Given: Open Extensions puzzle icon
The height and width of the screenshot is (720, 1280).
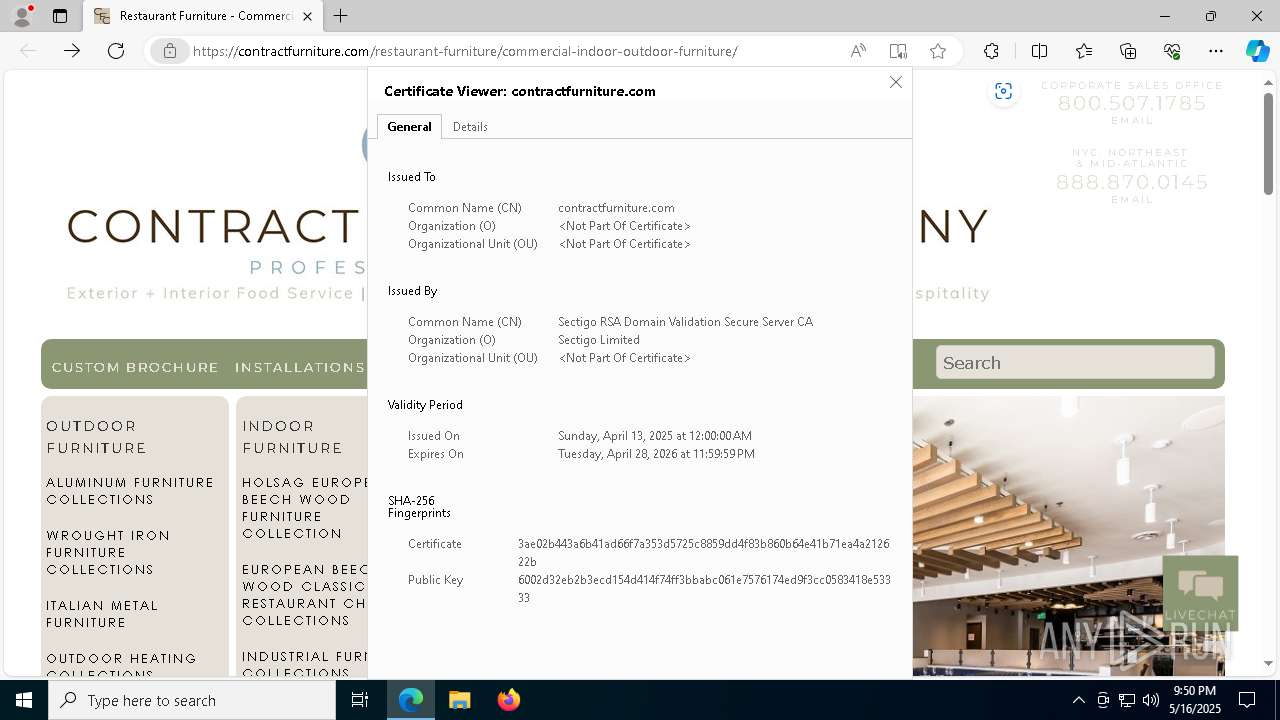Looking at the screenshot, I should 991,51.
